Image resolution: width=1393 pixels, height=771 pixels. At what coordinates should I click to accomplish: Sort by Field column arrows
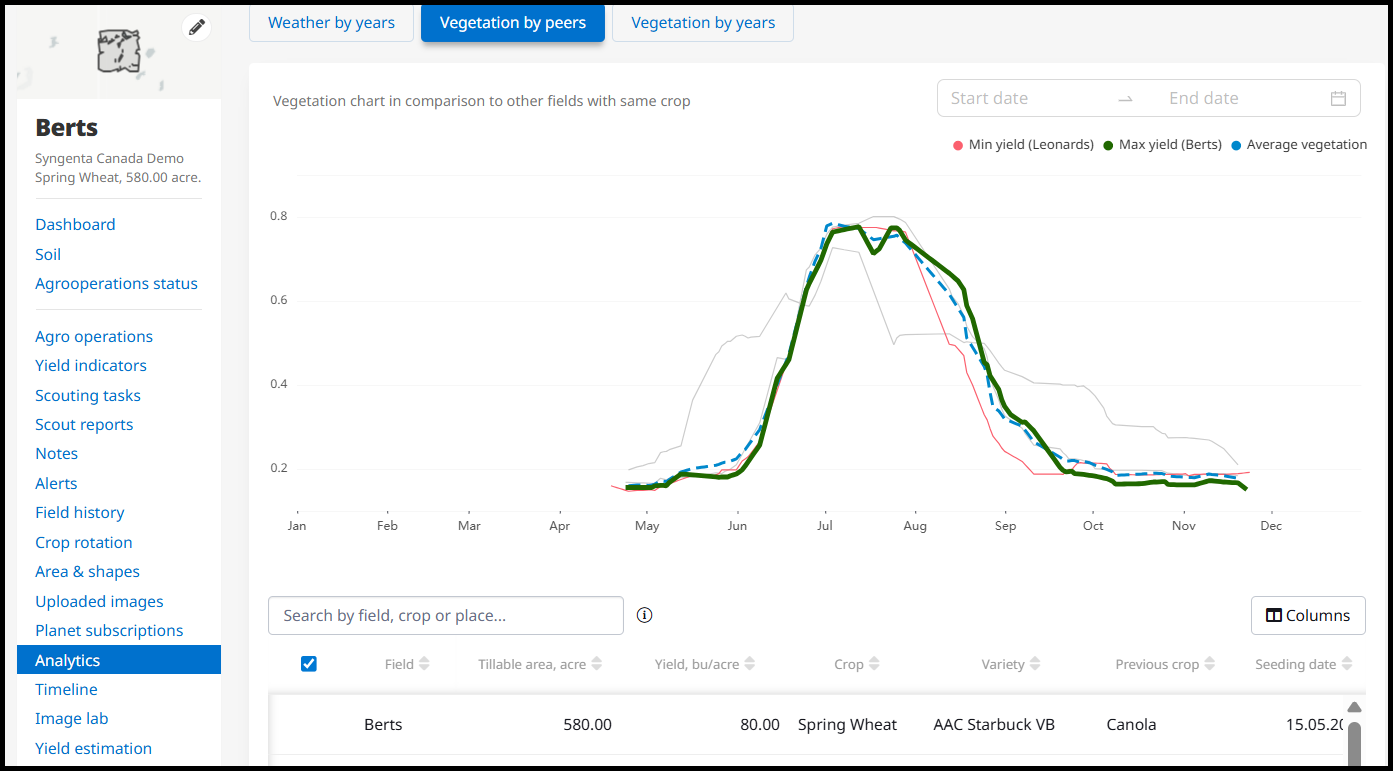(424, 664)
